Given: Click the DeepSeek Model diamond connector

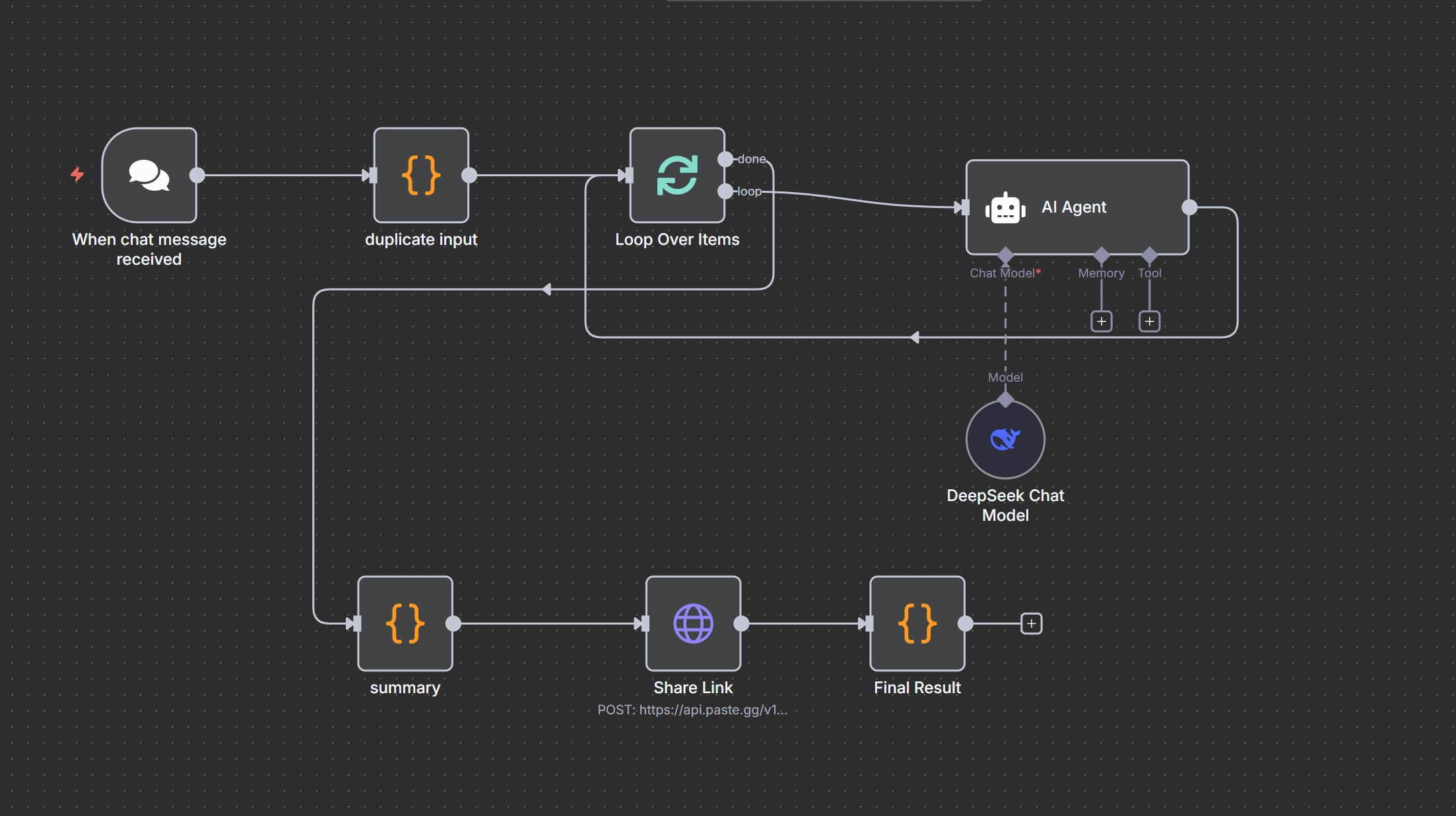Looking at the screenshot, I should point(1005,399).
